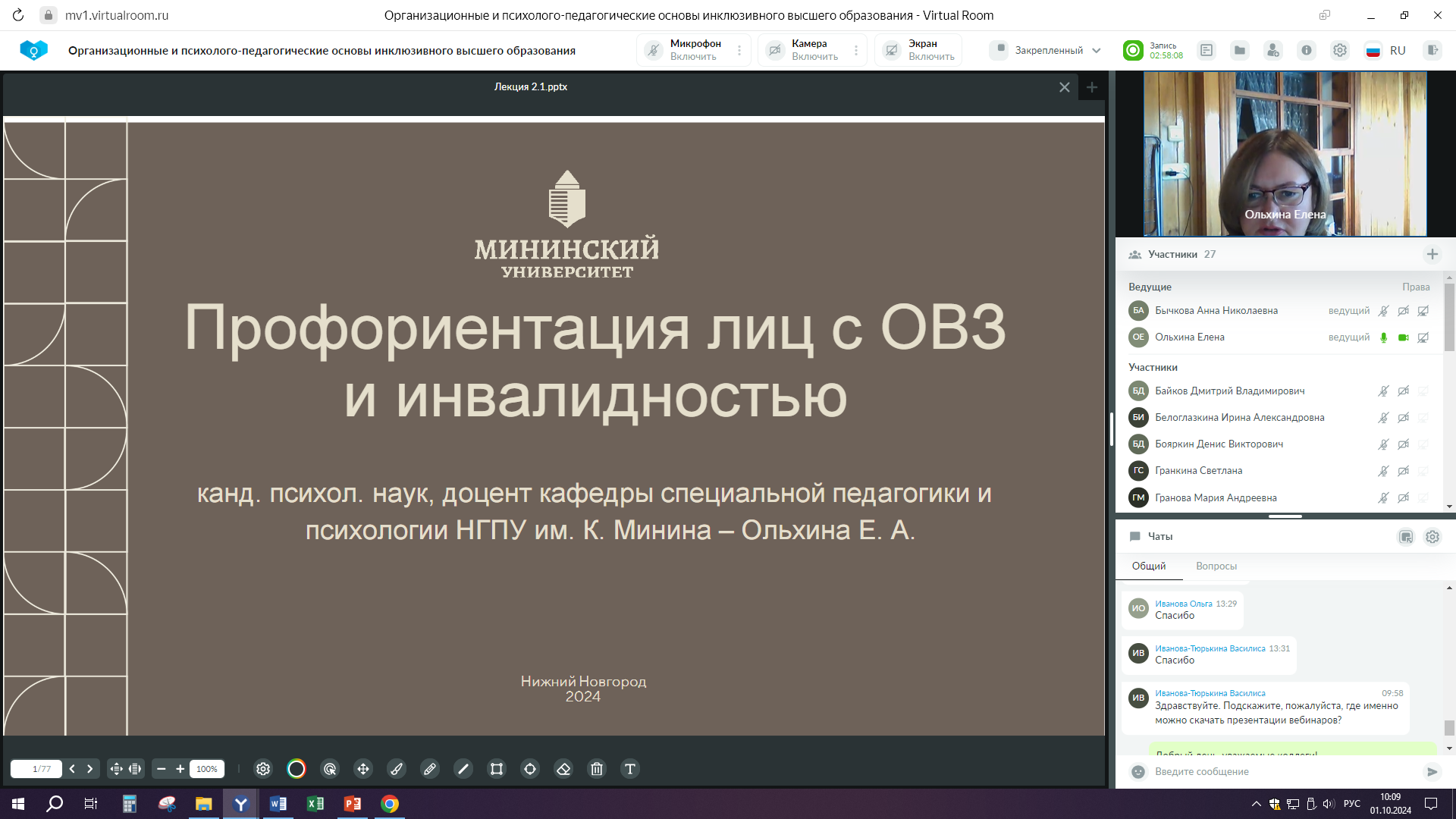
Task: Open microphone options three-dot menu
Action: [x=739, y=50]
